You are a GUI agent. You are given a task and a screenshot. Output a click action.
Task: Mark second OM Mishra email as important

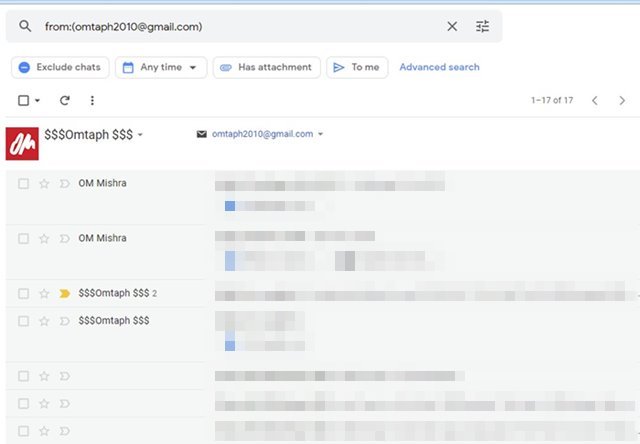[64, 238]
